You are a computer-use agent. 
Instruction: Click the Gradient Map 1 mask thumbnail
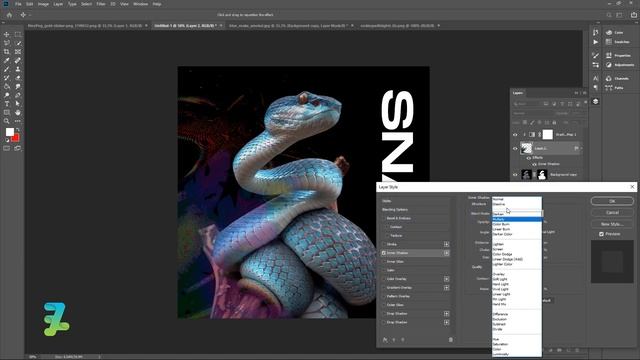(547, 134)
